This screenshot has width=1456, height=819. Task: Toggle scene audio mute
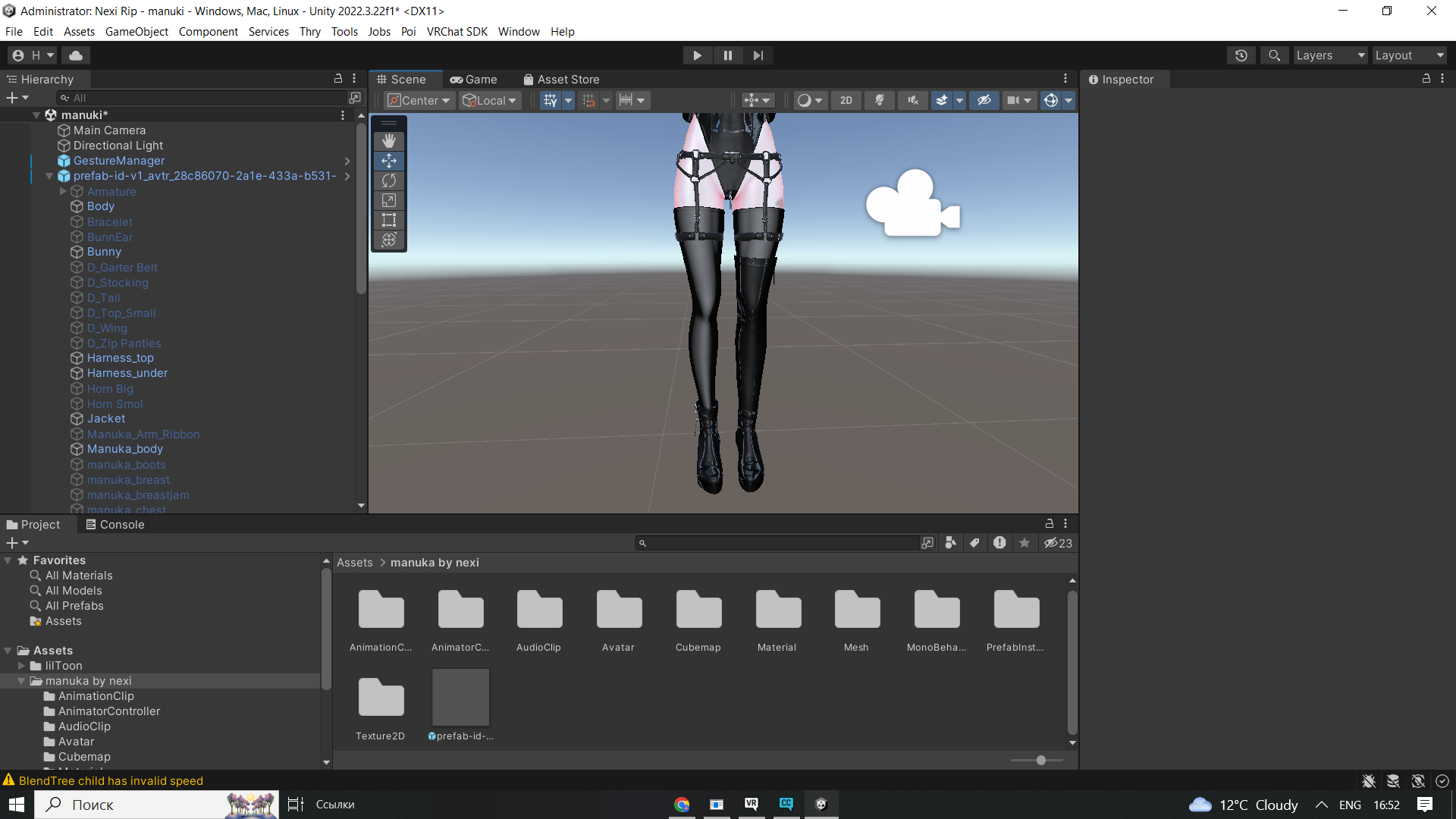click(913, 100)
